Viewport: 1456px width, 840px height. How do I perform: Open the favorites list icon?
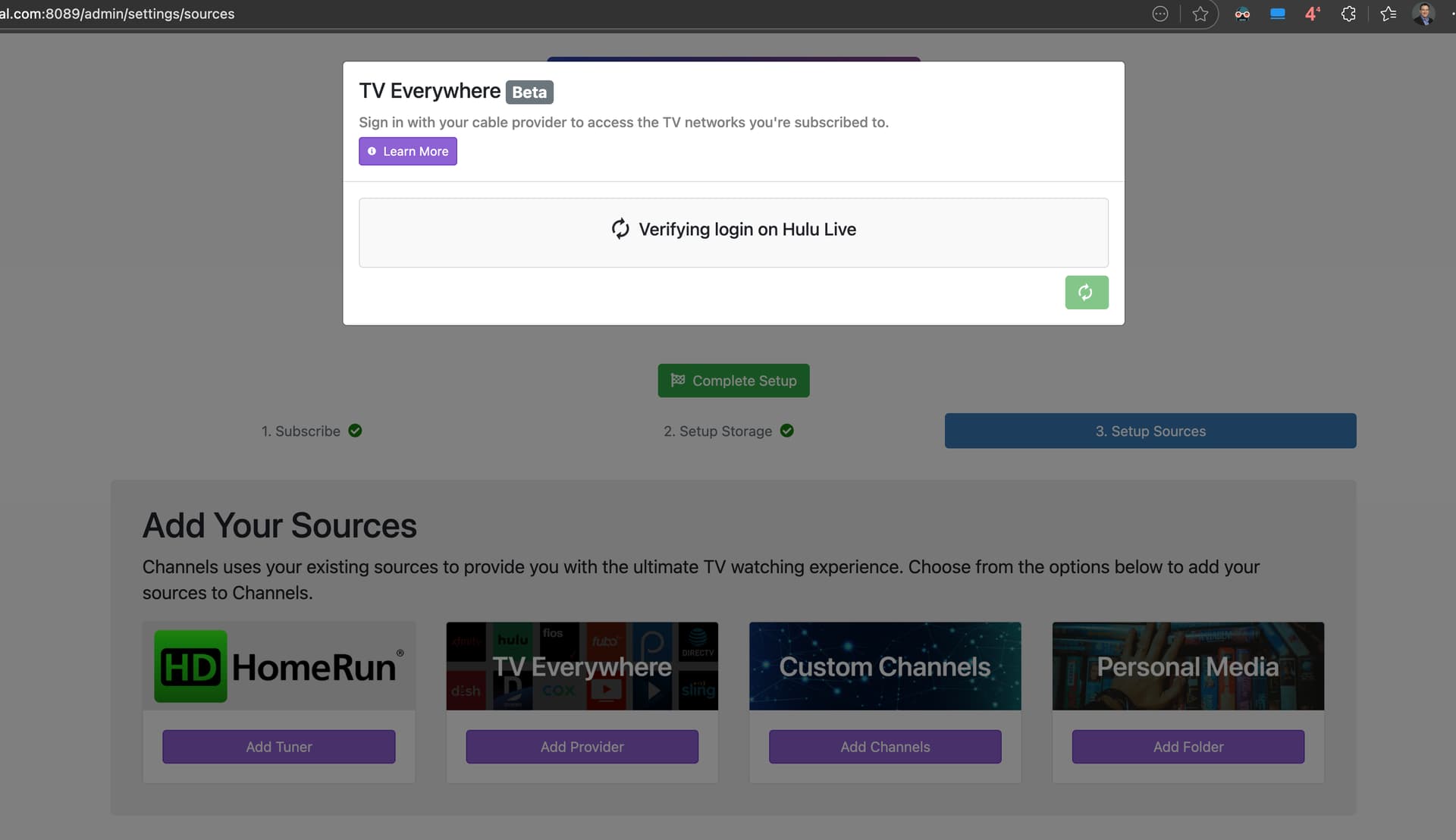tap(1388, 14)
